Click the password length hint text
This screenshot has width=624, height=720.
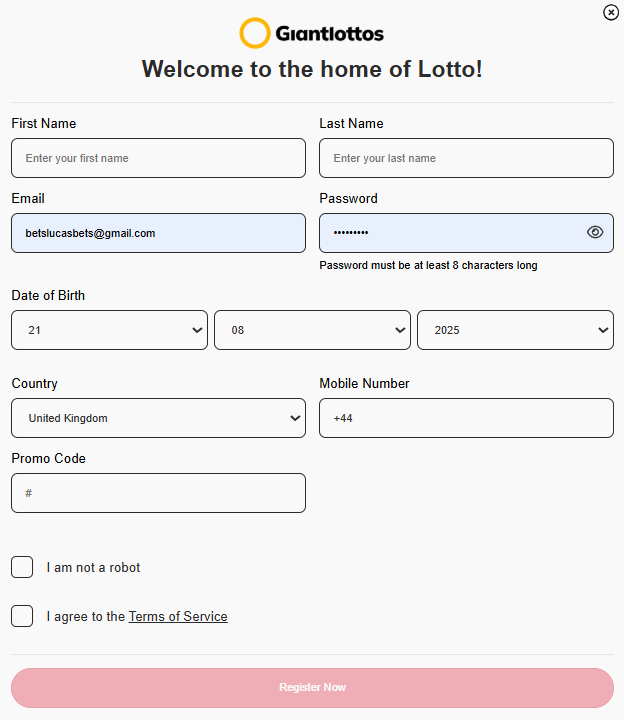428,266
